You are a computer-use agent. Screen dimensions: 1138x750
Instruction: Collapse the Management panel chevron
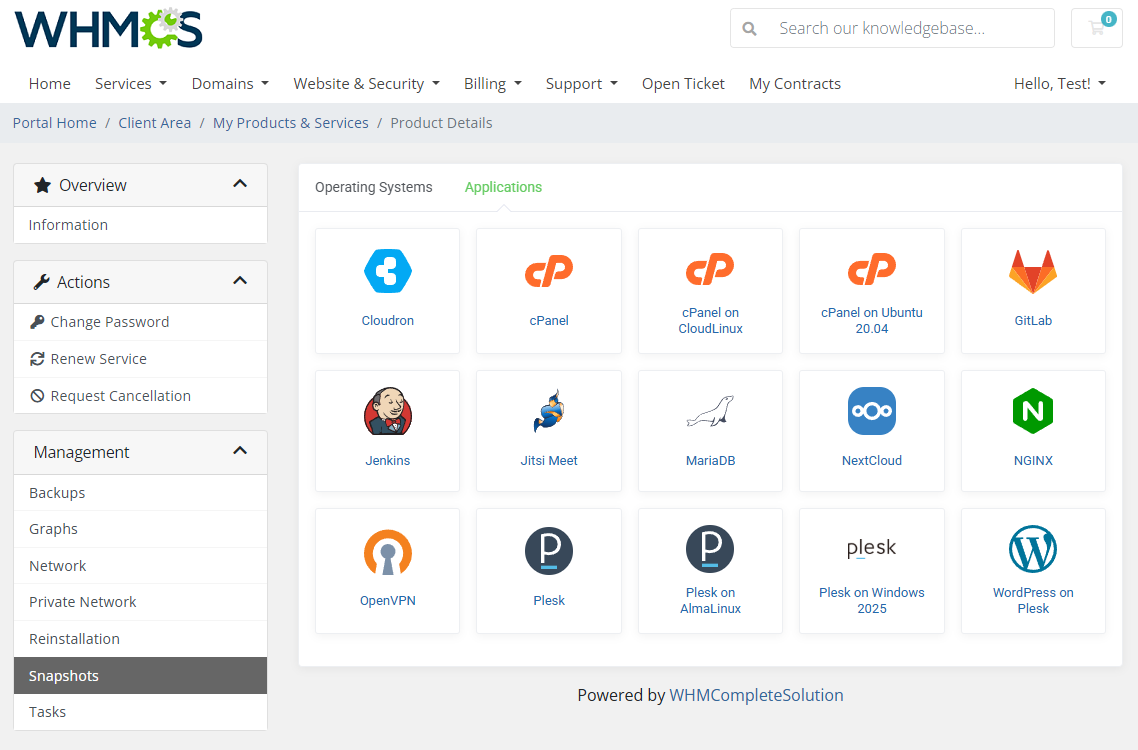coord(240,451)
